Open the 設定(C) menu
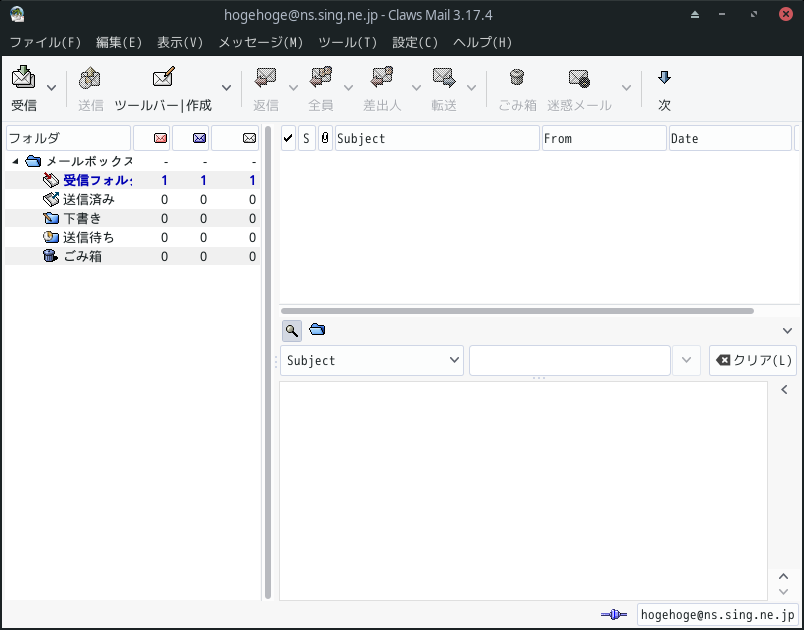Screen dimensions: 804x630 415,43
